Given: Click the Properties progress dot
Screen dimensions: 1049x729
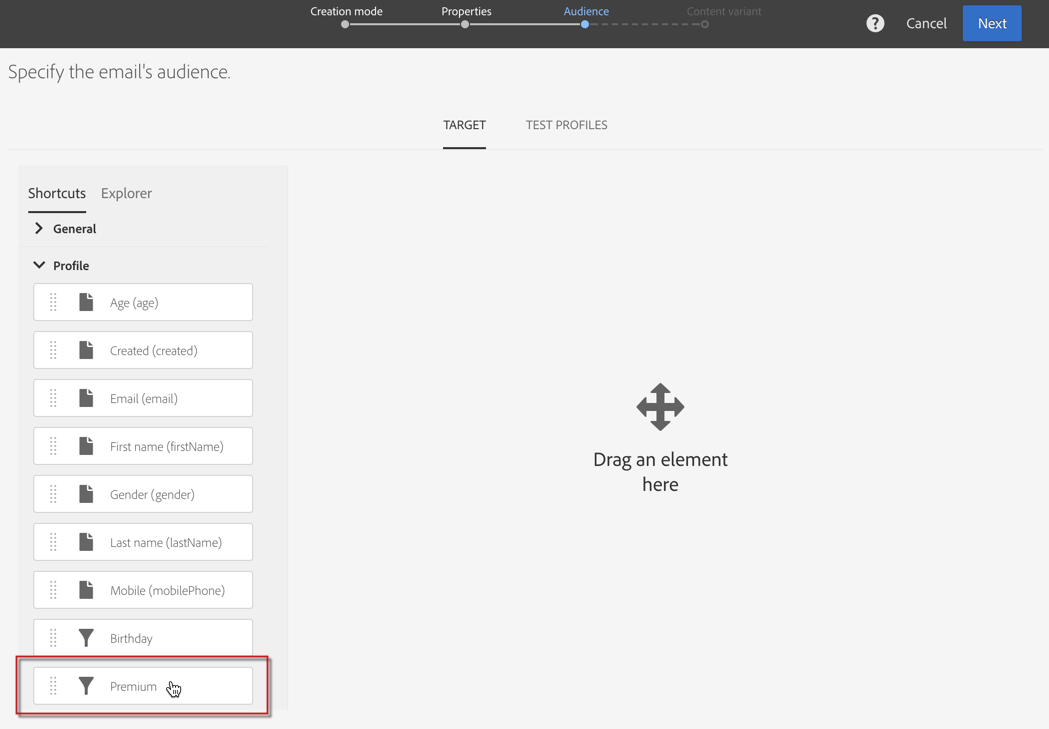Looking at the screenshot, I should pos(465,25).
